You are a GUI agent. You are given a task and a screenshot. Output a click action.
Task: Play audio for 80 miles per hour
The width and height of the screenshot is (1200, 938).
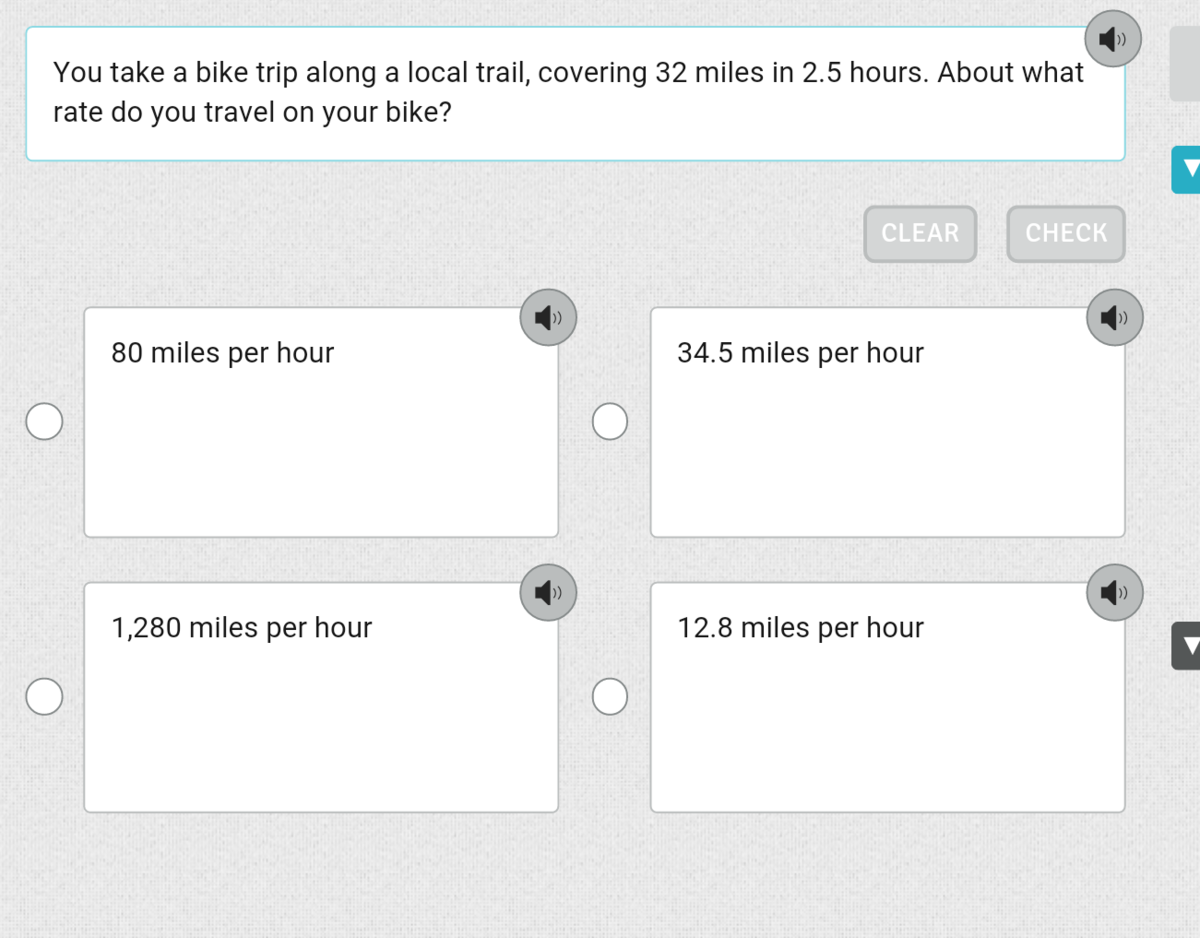[x=548, y=318]
